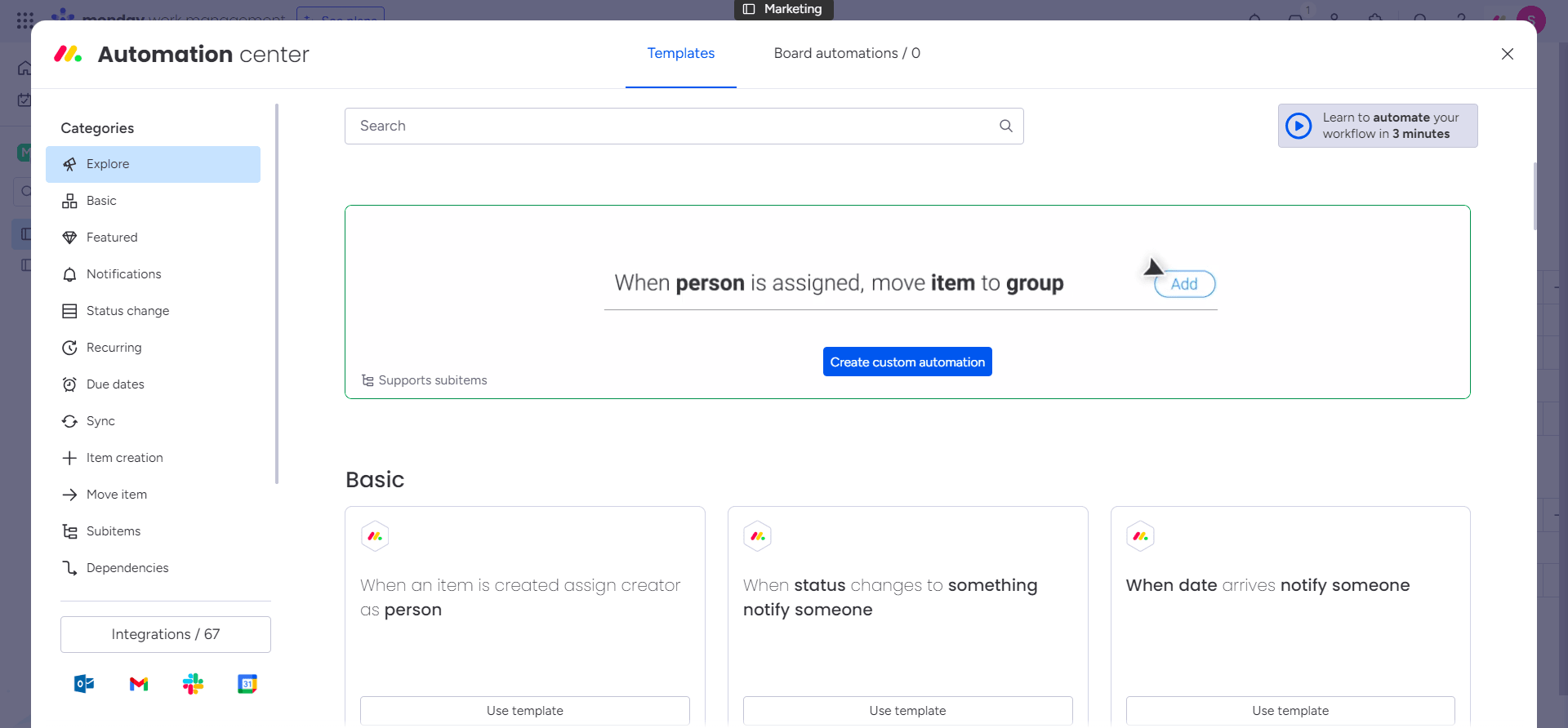The width and height of the screenshot is (1568, 728).
Task: Use the status changes notify template
Action: point(907,710)
